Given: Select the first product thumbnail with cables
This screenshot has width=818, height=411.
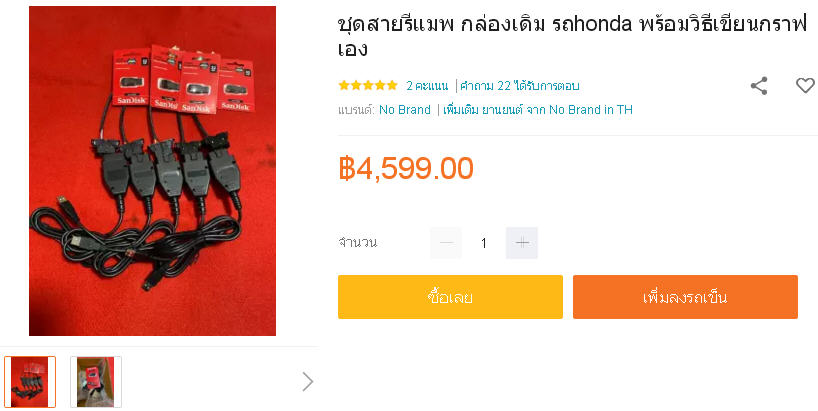Looking at the screenshot, I should point(30,382).
